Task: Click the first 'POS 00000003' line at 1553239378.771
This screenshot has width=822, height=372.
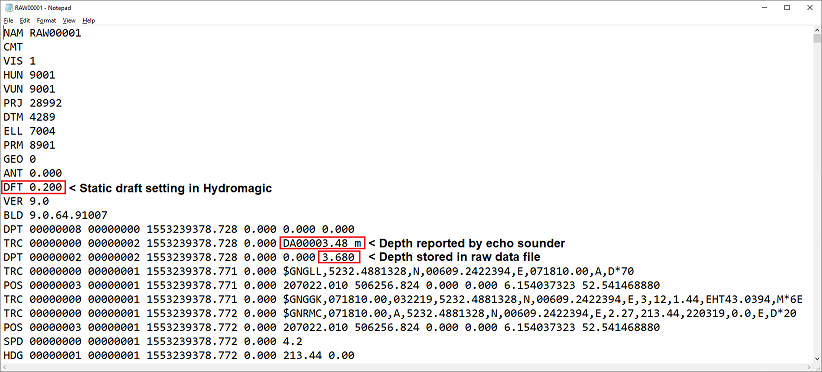Action: 331,285
